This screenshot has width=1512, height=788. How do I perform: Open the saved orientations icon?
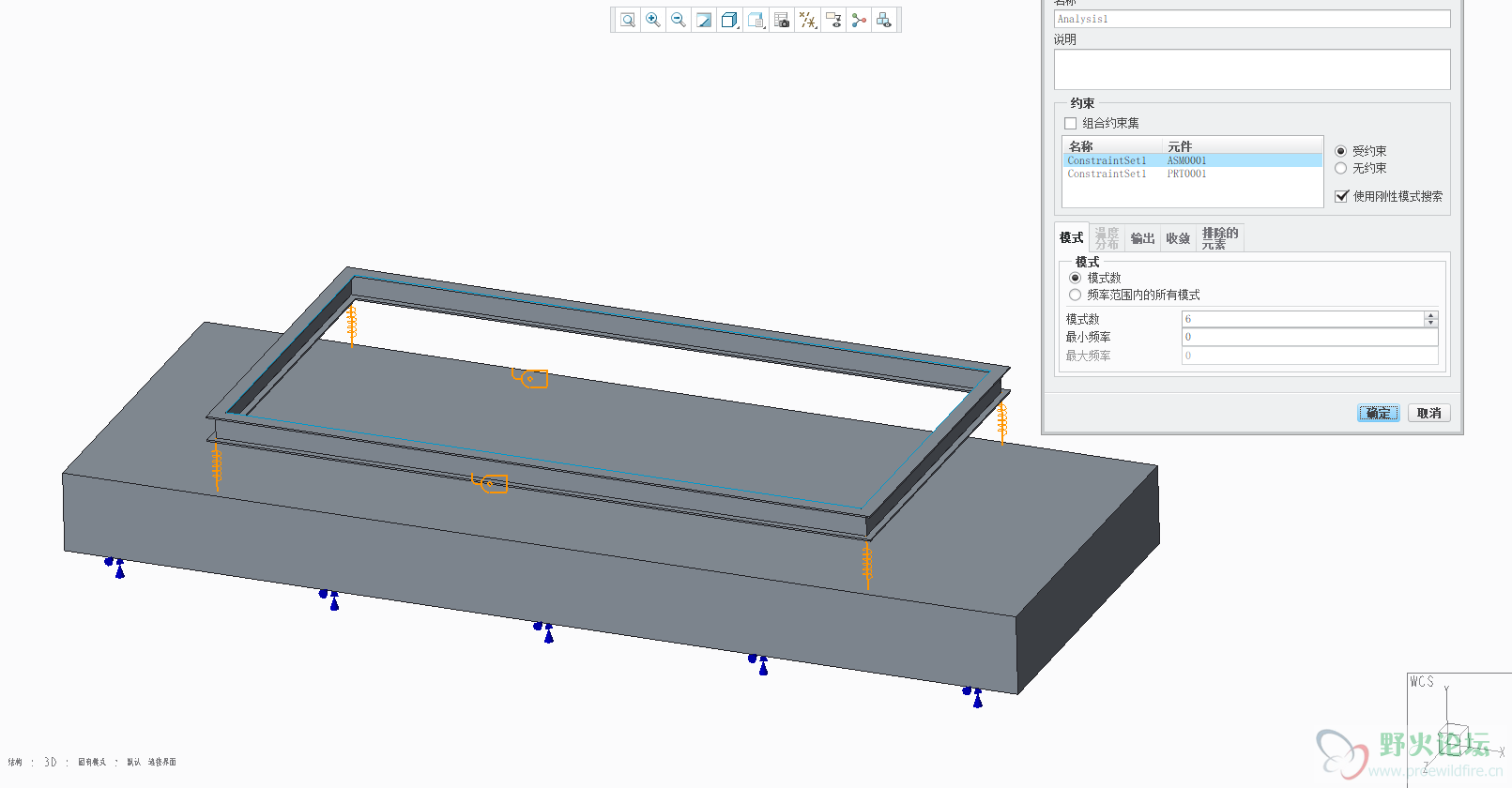coord(756,20)
